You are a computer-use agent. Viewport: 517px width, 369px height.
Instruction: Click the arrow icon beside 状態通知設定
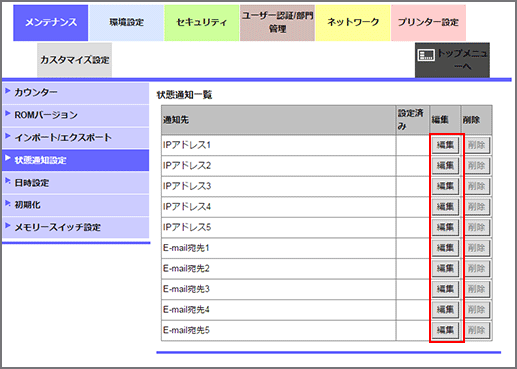pyautogui.click(x=8, y=158)
